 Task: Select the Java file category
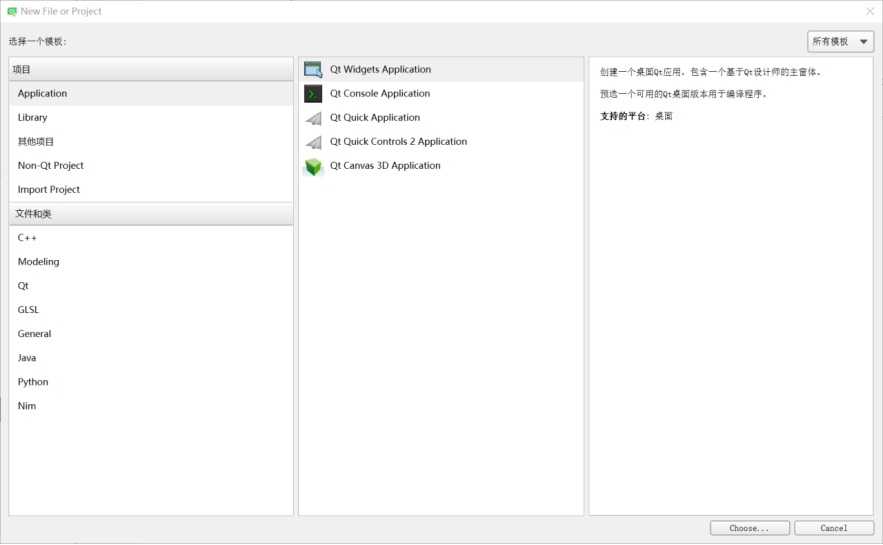[x=151, y=358]
